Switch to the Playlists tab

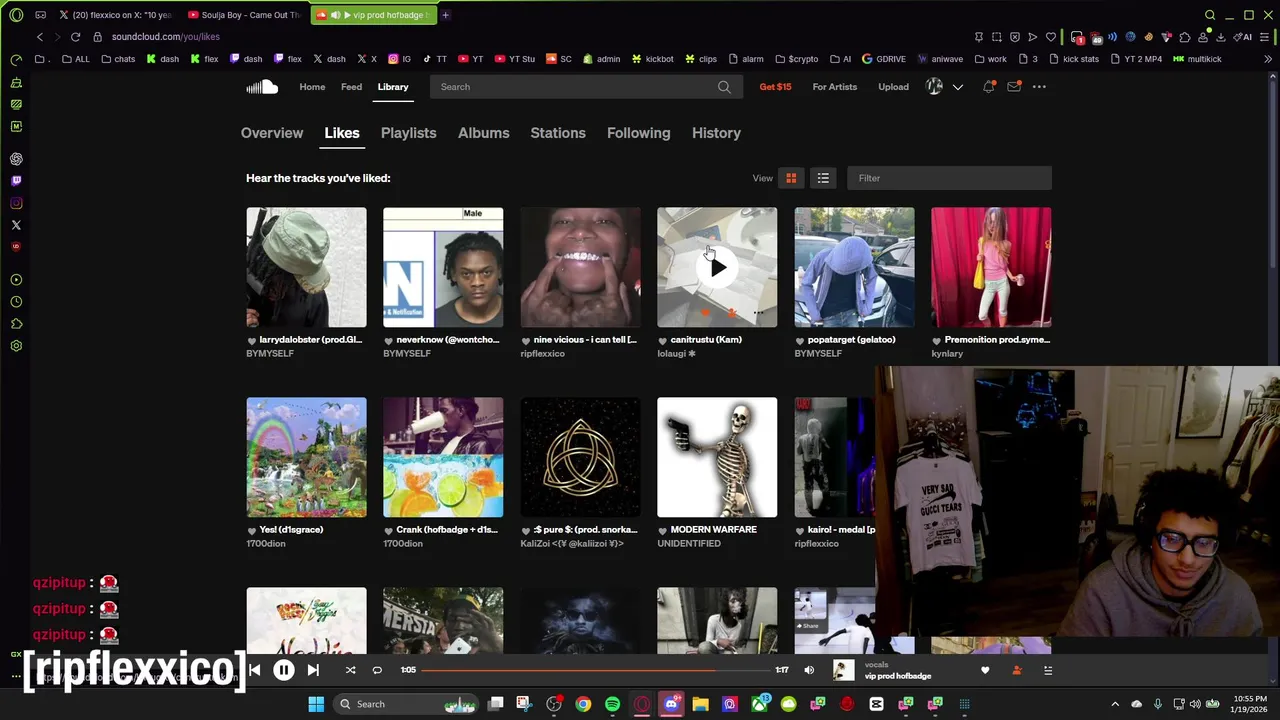tap(409, 133)
